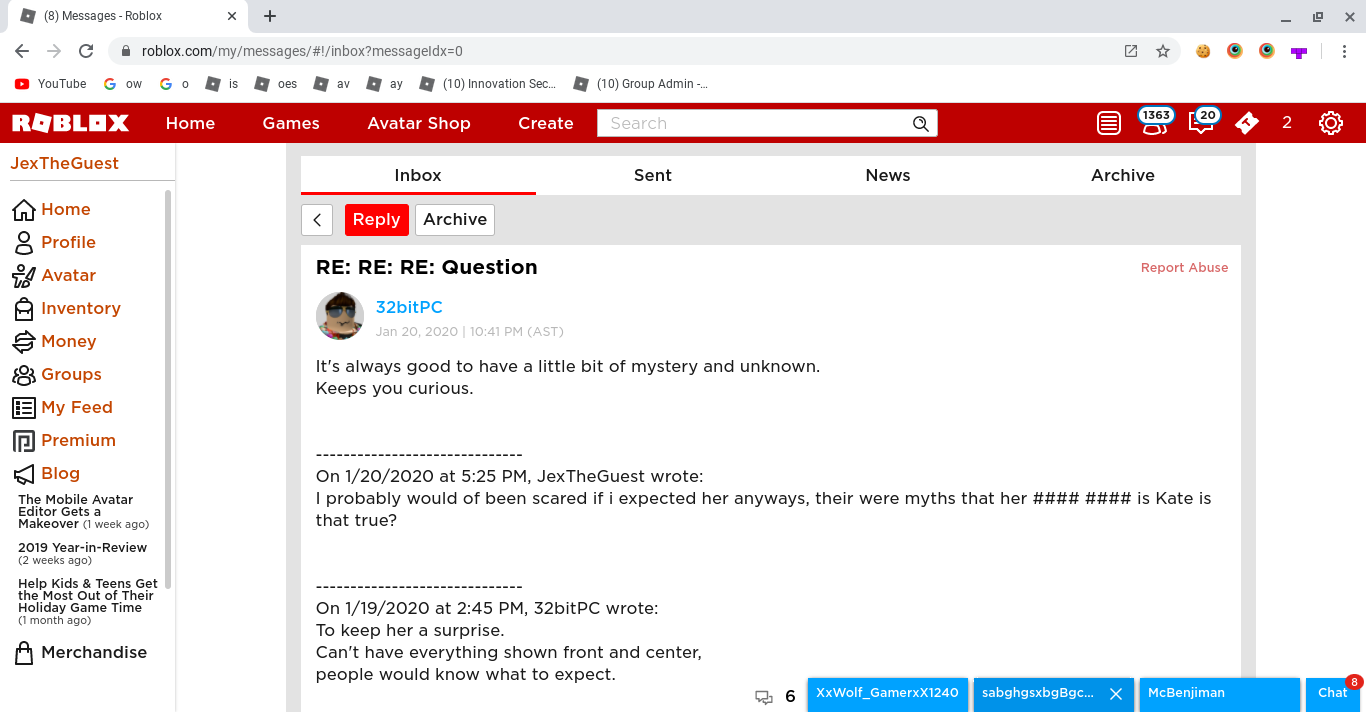Open YouTube bookmark
This screenshot has width=1366, height=712.
click(50, 84)
